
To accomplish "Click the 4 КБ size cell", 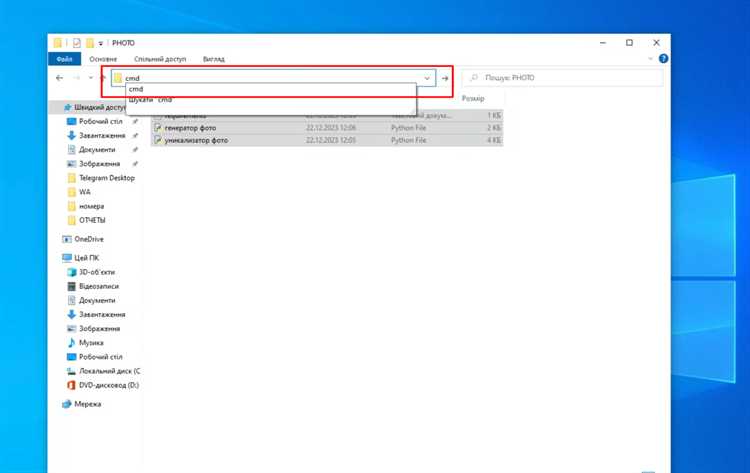I will [494, 141].
